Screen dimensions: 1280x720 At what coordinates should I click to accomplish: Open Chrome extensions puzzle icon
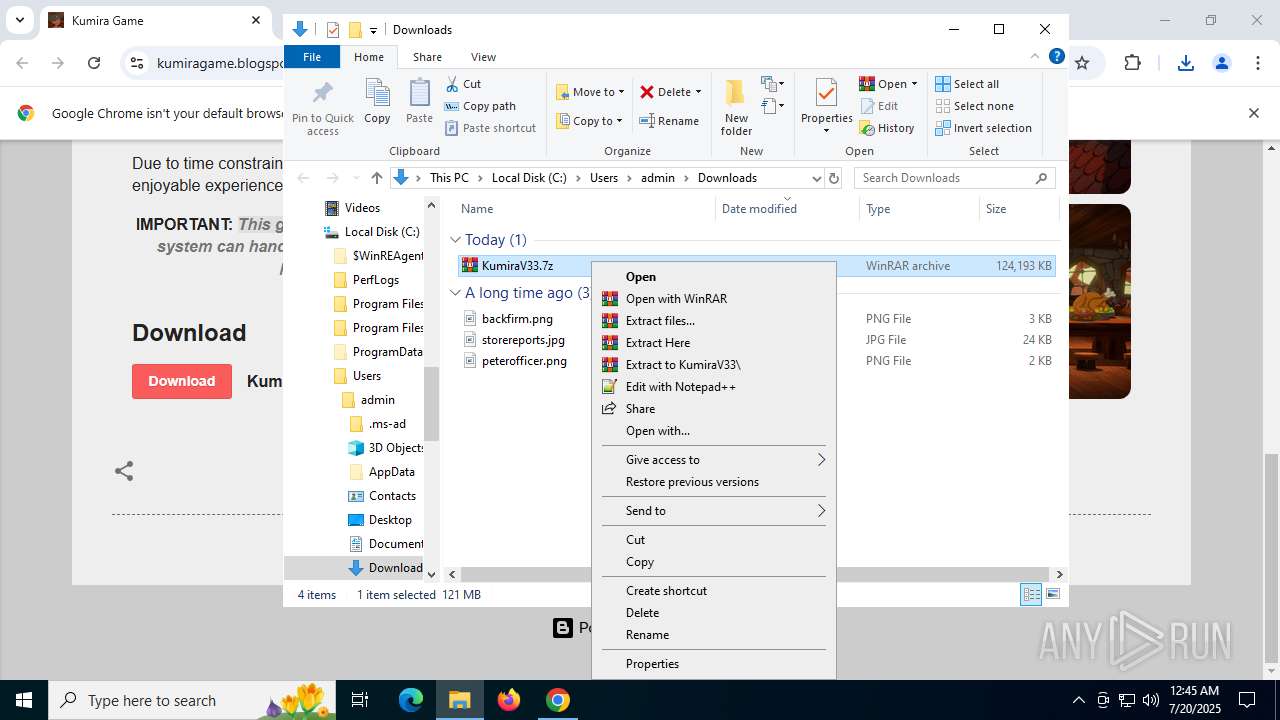pos(1132,63)
